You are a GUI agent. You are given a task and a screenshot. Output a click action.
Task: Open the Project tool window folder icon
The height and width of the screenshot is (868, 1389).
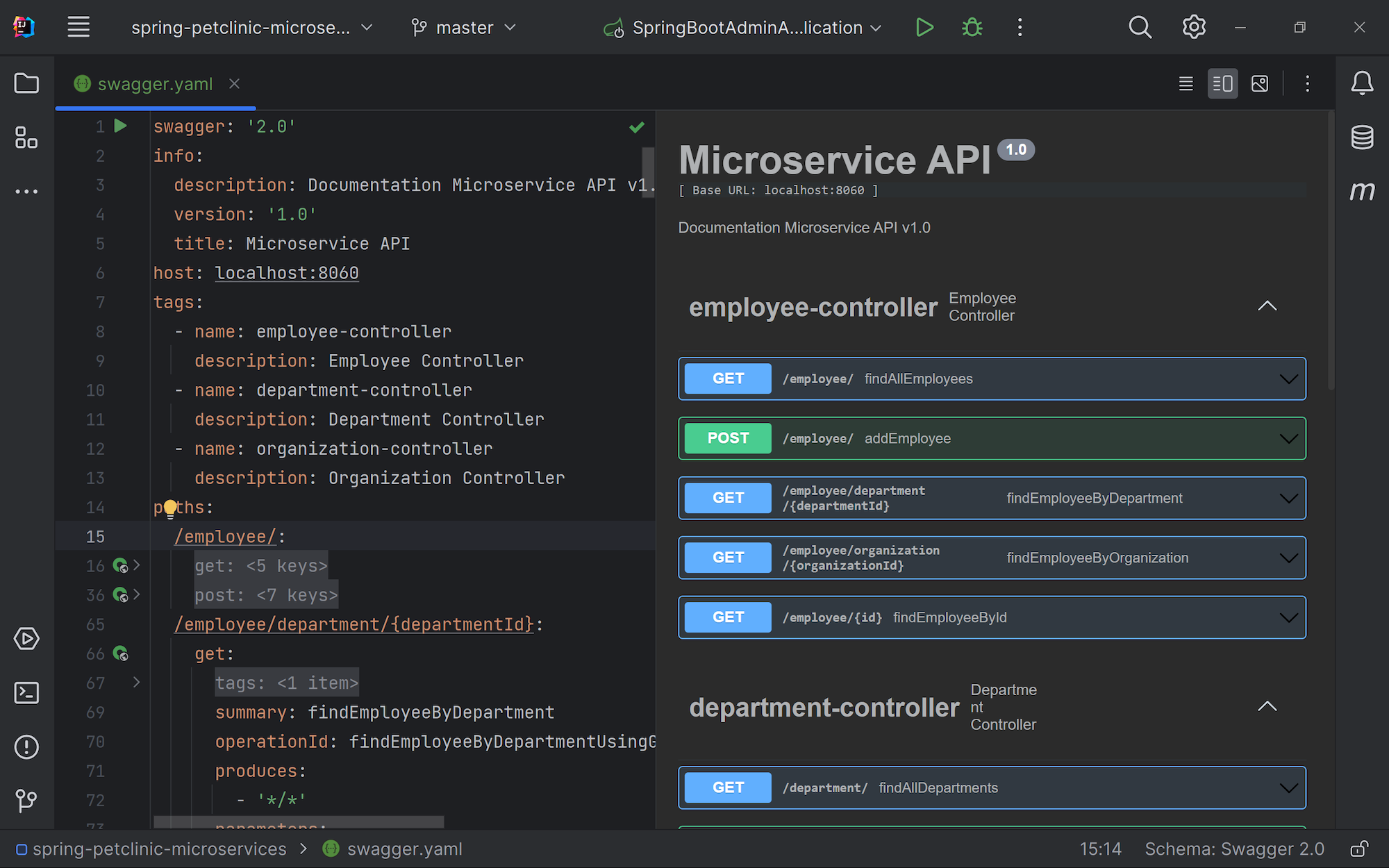[x=26, y=84]
